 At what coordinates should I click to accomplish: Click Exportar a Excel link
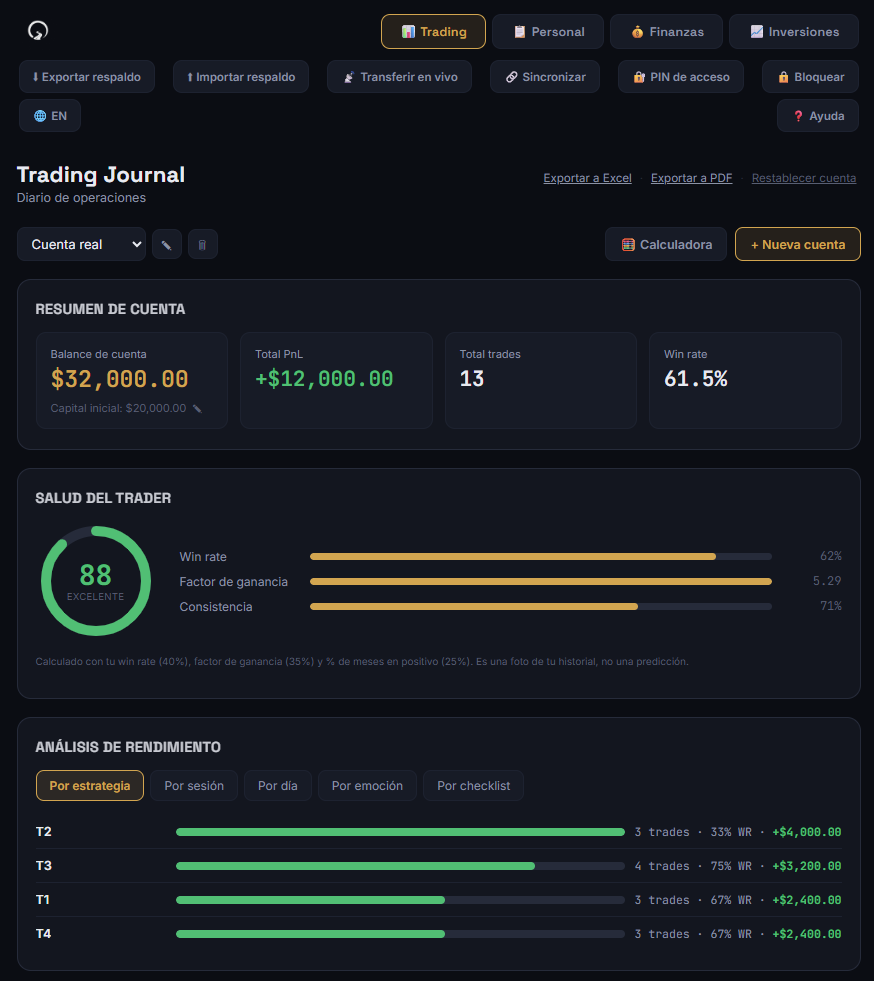(587, 178)
